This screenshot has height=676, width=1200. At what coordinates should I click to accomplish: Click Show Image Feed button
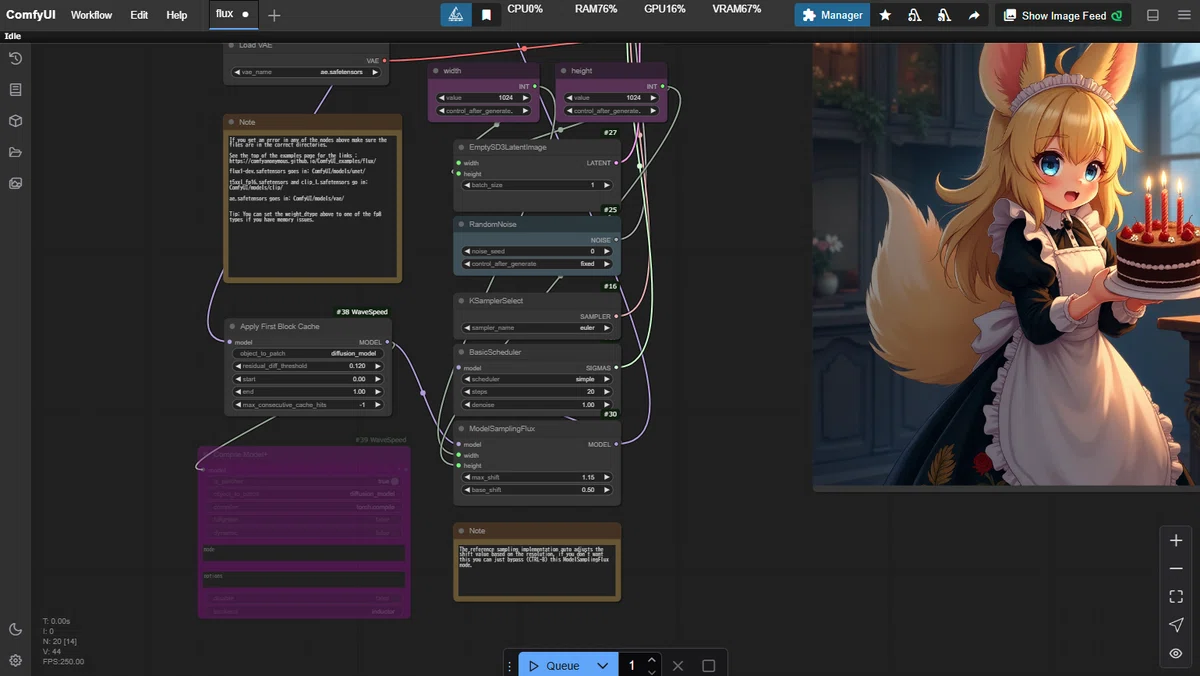(x=1062, y=15)
